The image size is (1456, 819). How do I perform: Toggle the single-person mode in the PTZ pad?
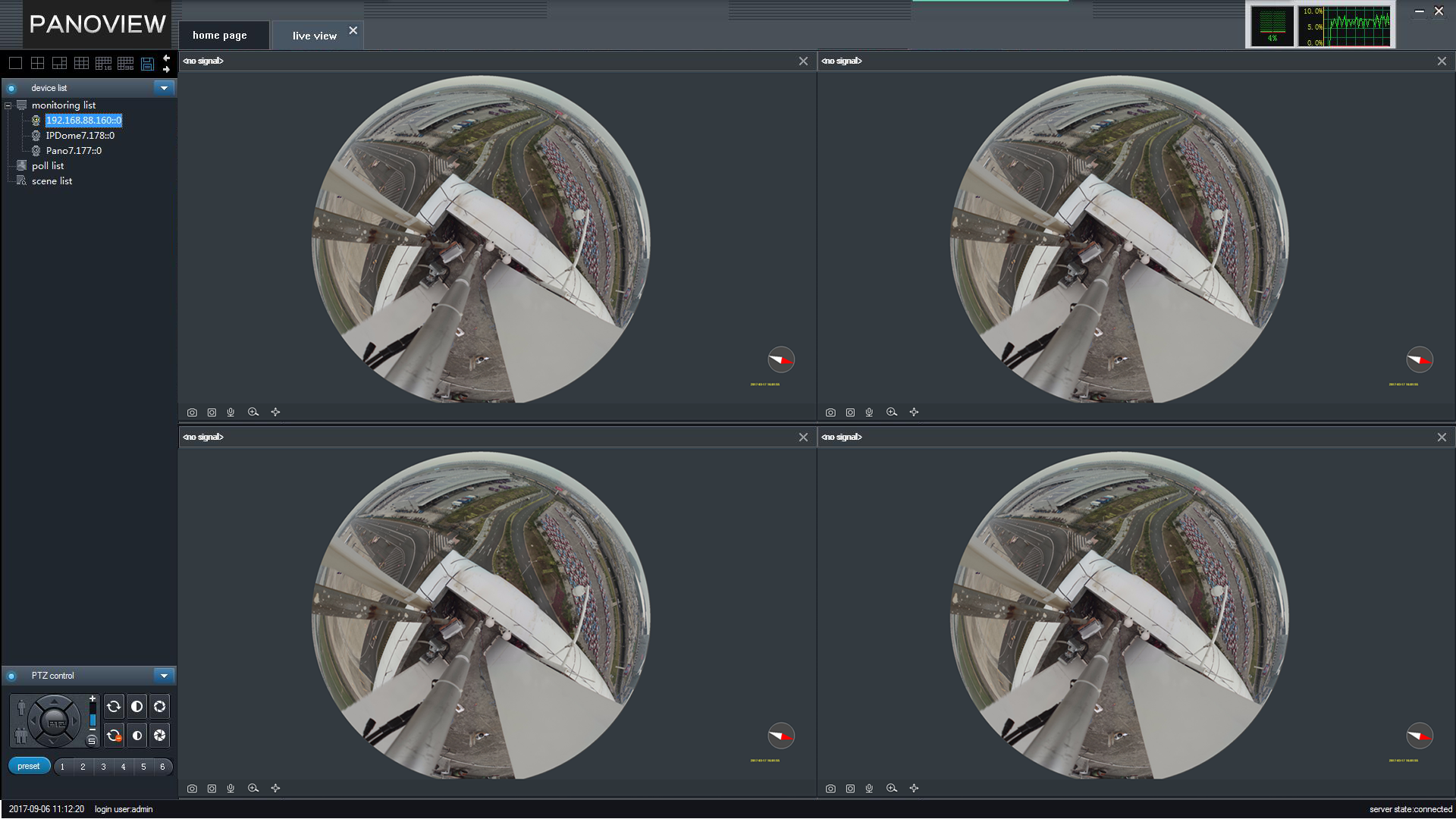21,708
